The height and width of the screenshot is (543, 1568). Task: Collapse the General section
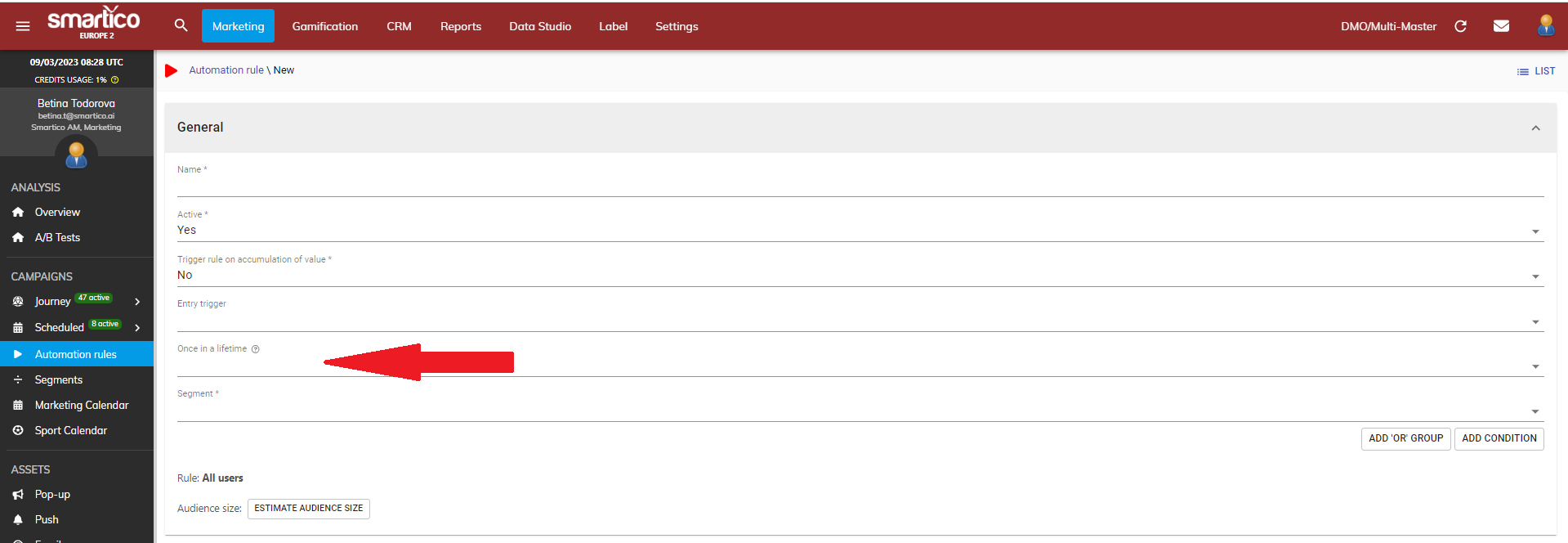(x=1535, y=128)
